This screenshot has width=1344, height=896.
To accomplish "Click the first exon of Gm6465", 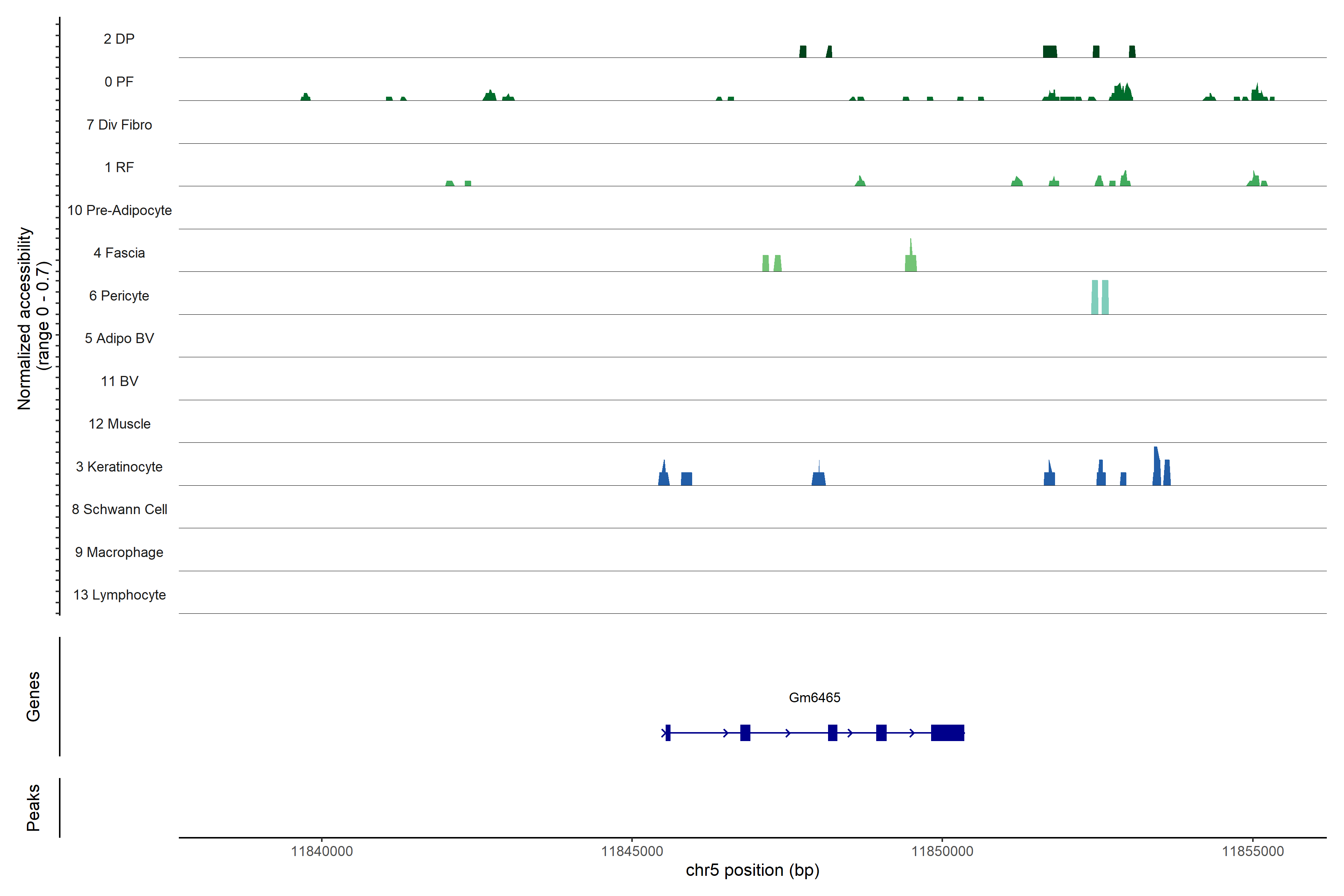I will [668, 732].
